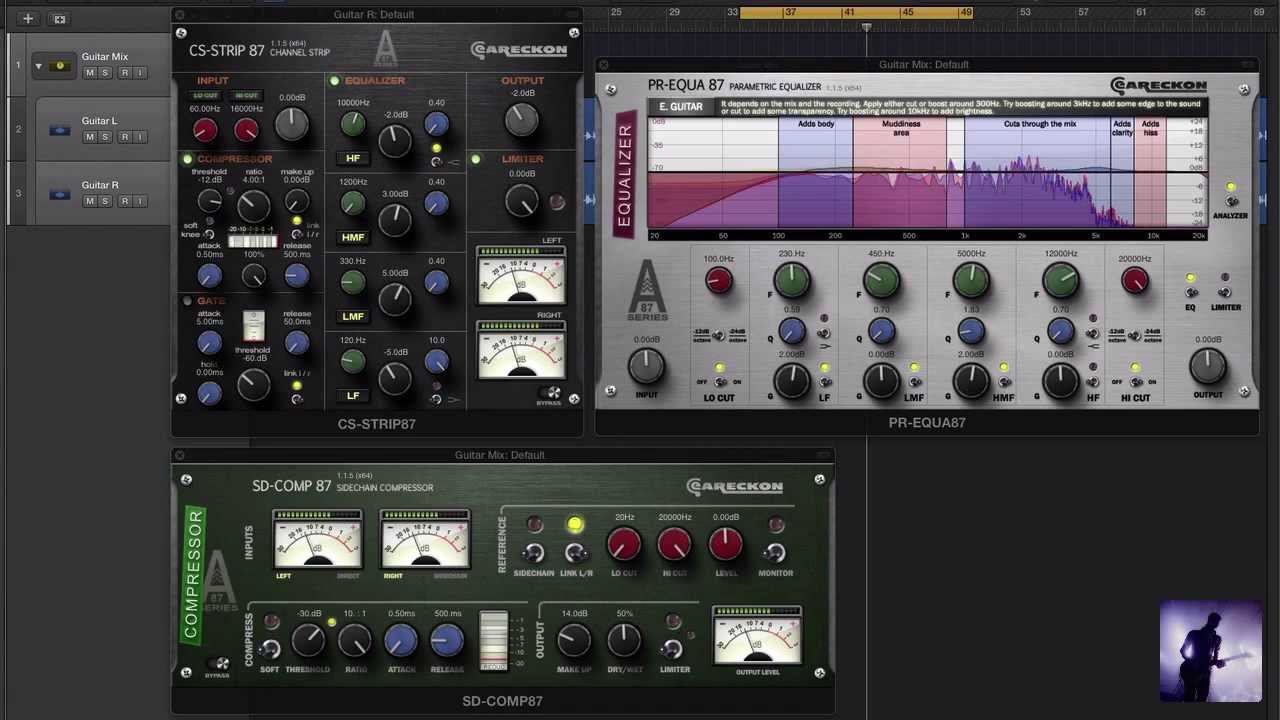
Task: Click the duplicate track icon beside plus
Action: coord(60,18)
